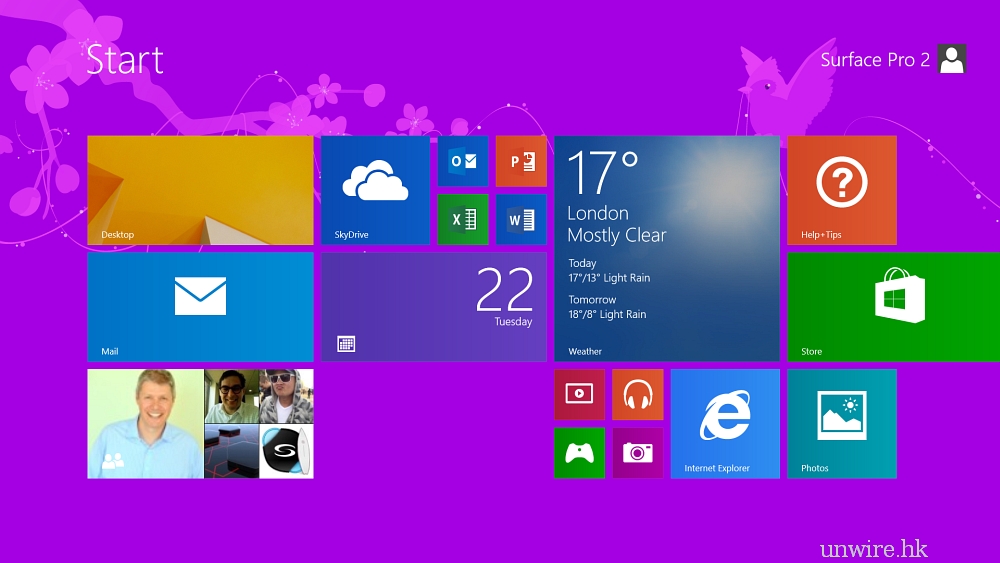Open the Help+Tips tile
This screenshot has width=1000, height=563.
tap(841, 190)
